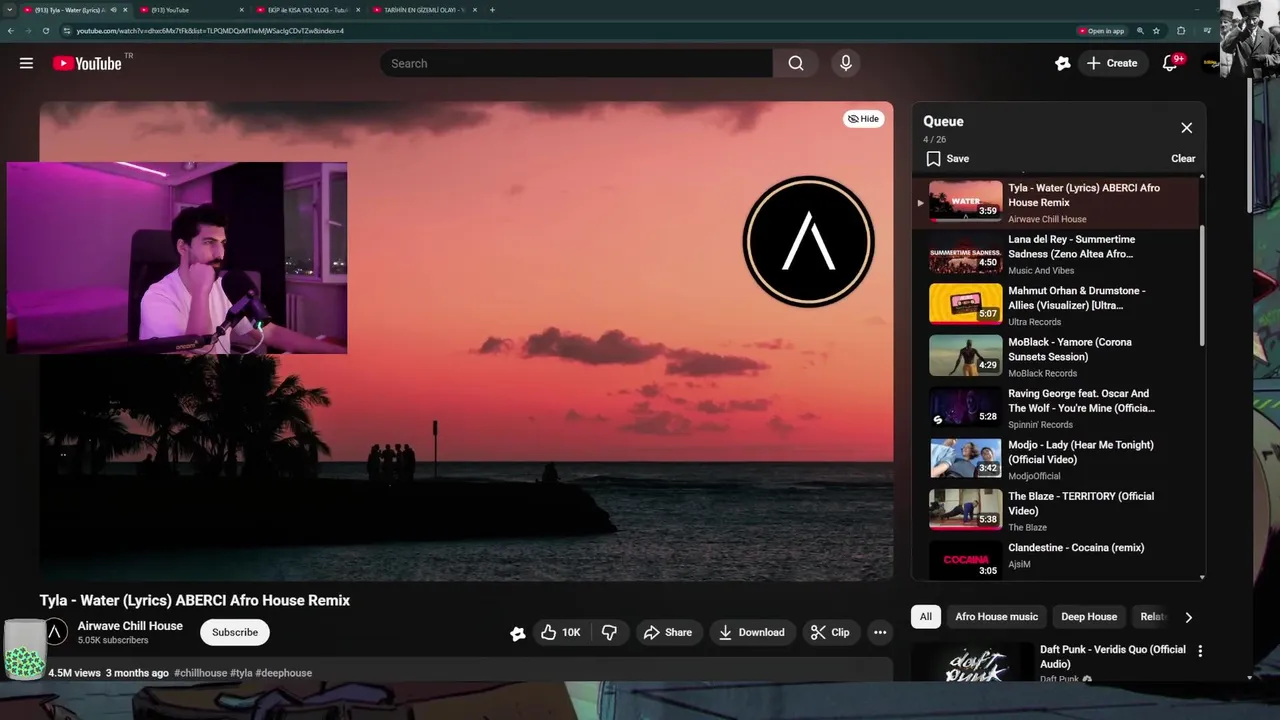
Task: Play Raving George You're Mine from queue
Action: pyautogui.click(x=1058, y=408)
